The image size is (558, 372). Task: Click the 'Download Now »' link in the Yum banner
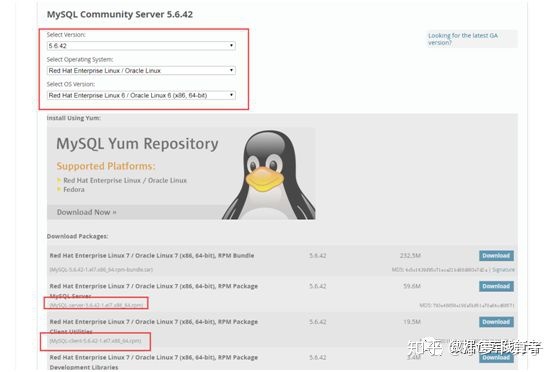click(x=86, y=212)
